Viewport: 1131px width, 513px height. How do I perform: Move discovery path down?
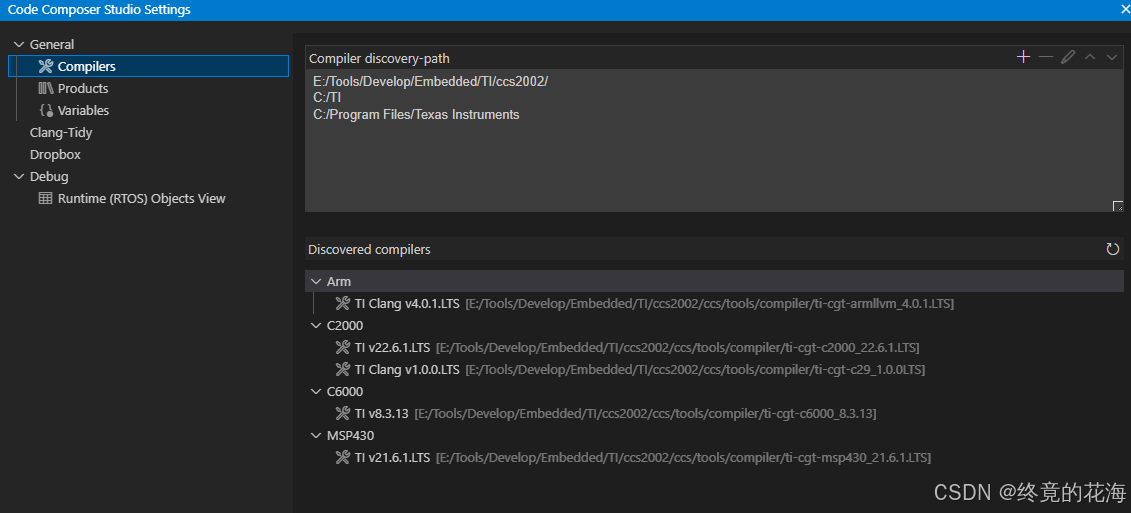1112,57
